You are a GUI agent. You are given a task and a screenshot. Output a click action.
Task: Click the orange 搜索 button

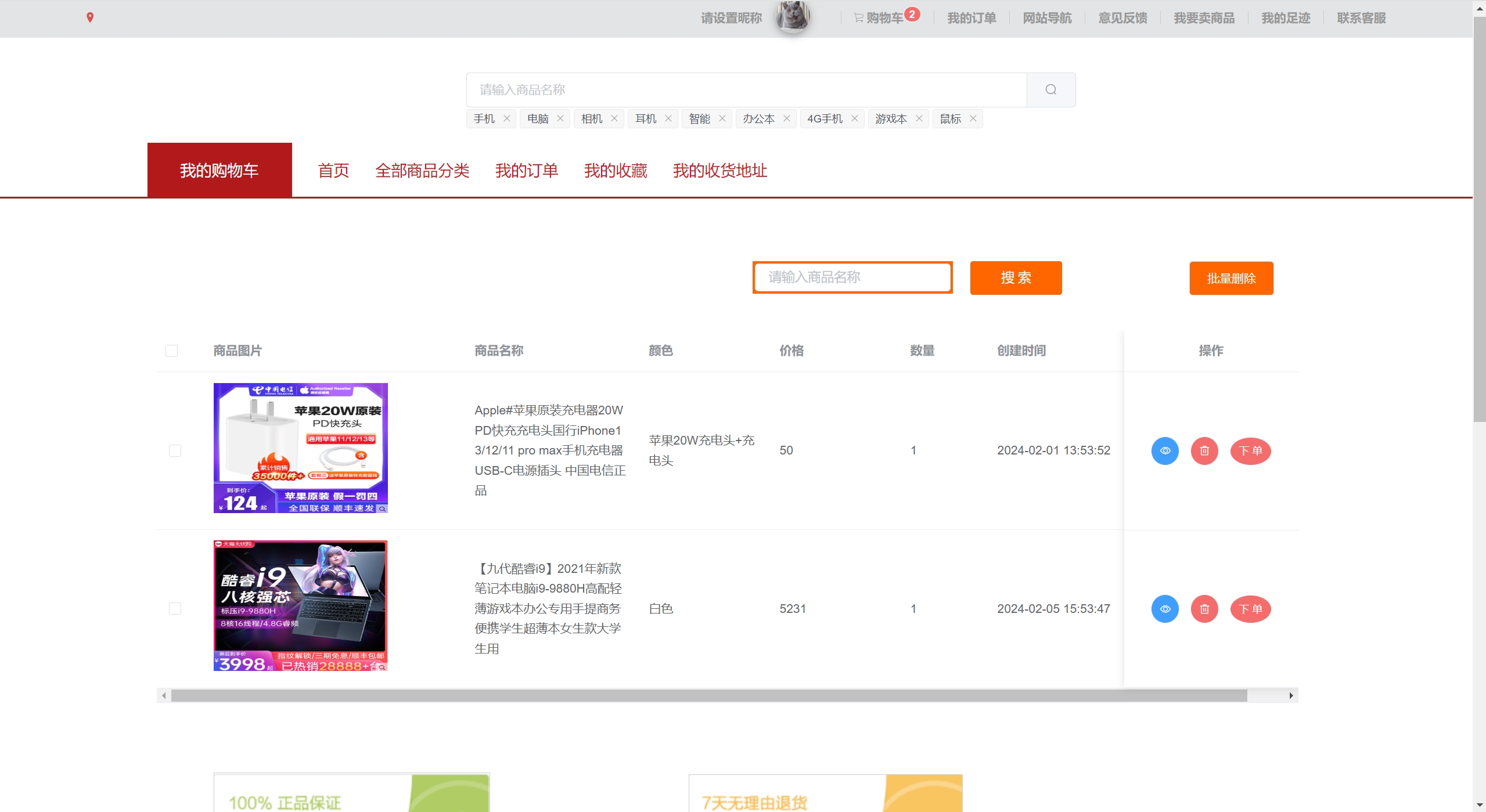pyautogui.click(x=1015, y=278)
